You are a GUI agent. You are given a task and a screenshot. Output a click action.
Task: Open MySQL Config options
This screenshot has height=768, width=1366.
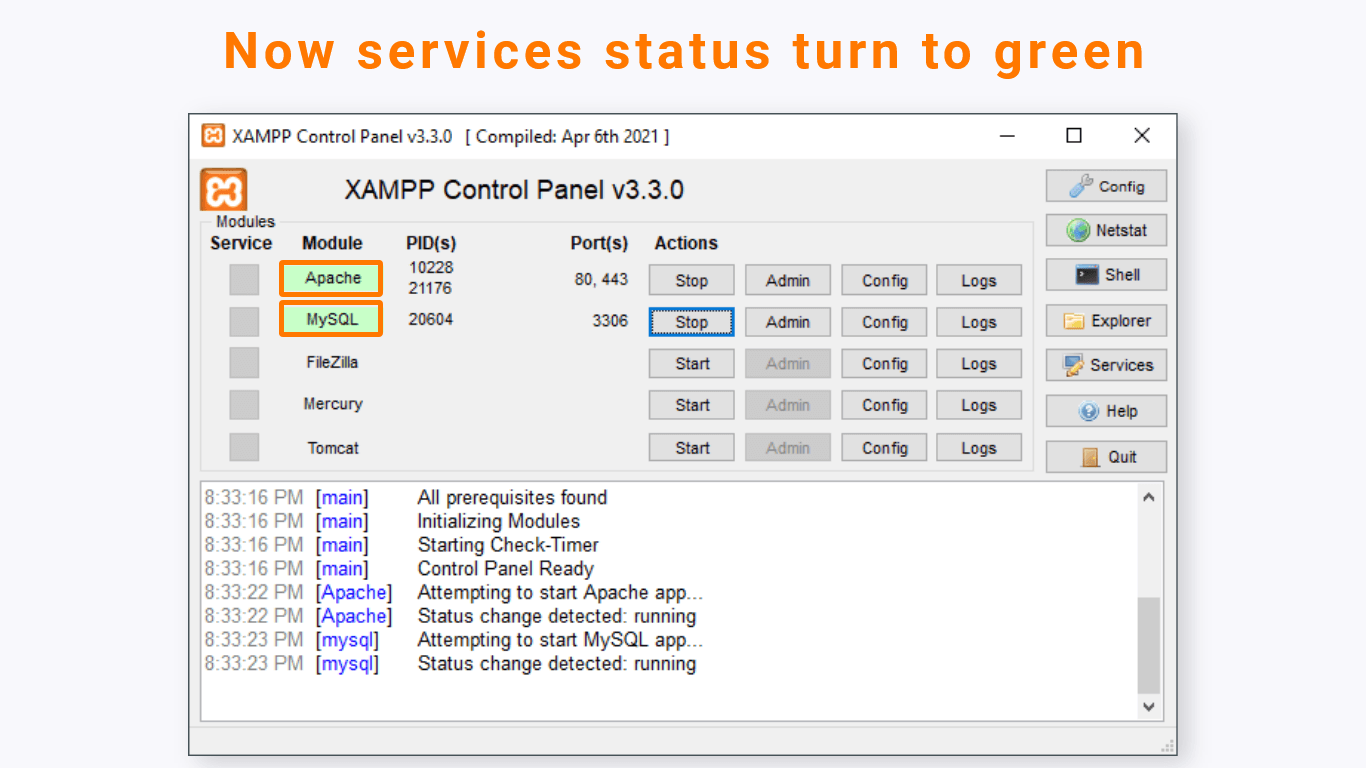coord(884,322)
